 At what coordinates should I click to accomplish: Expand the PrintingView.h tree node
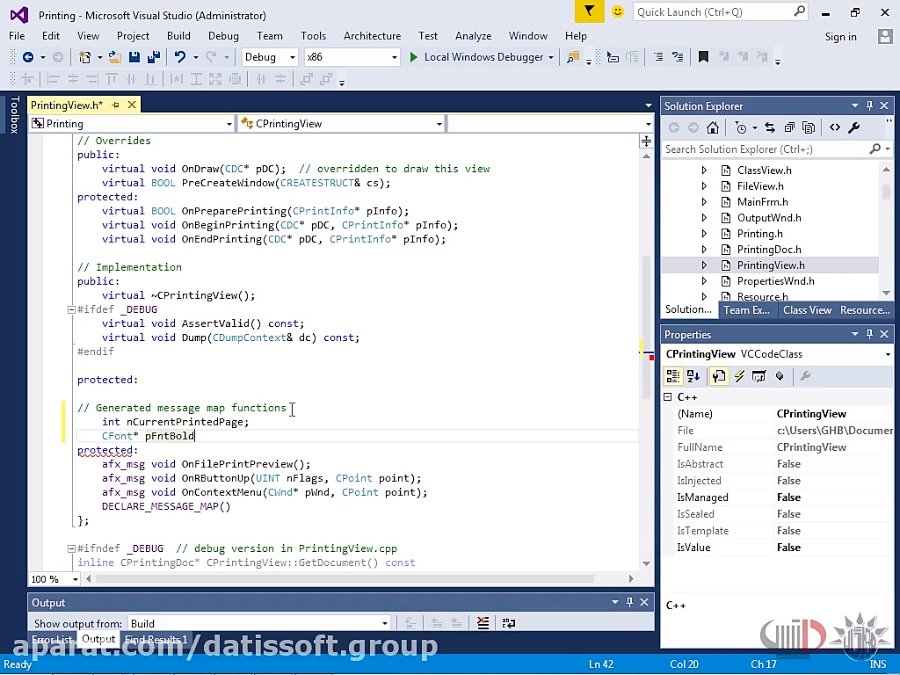pyautogui.click(x=704, y=266)
